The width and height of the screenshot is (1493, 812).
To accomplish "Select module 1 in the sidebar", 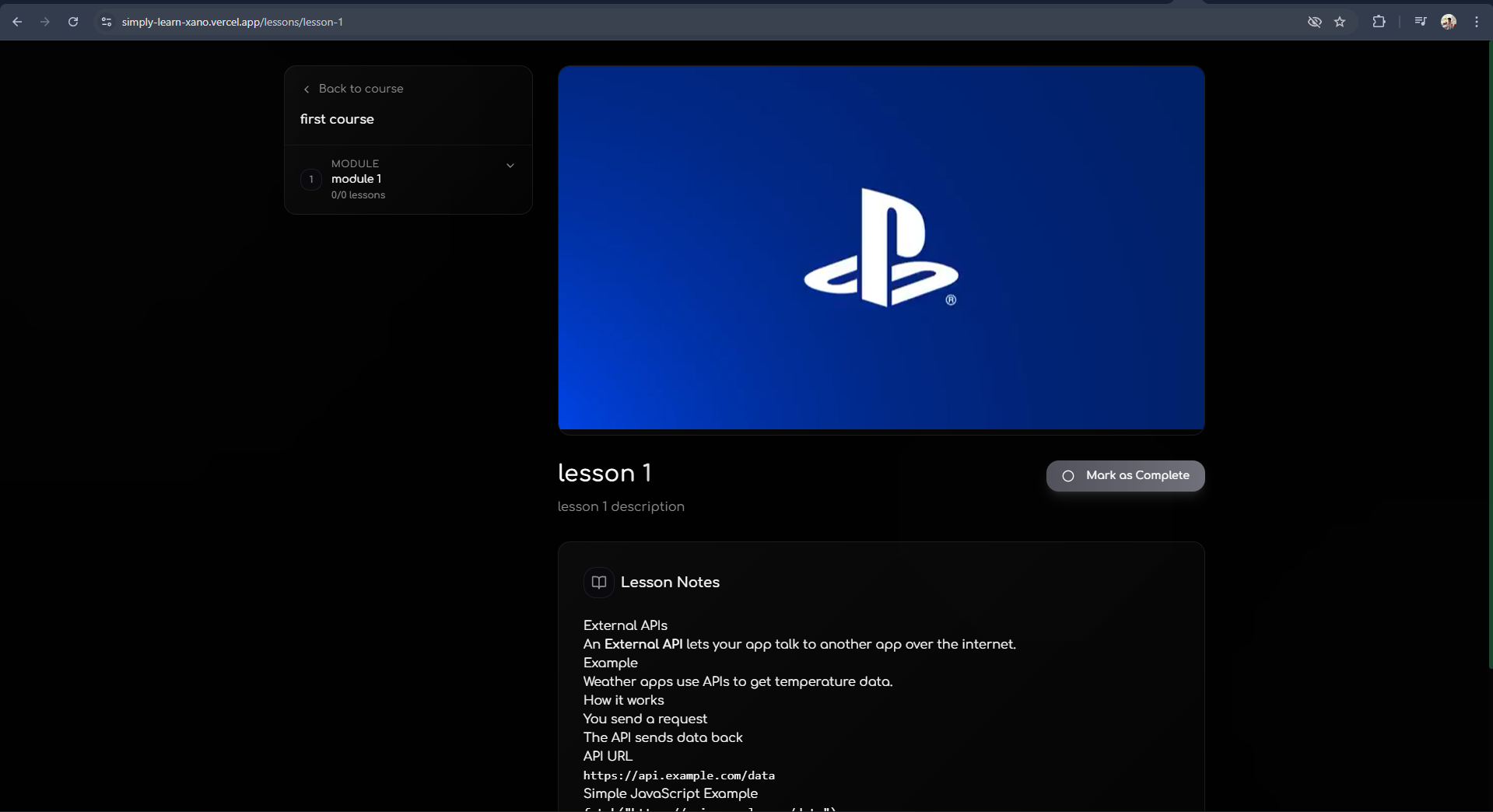I will click(x=356, y=179).
